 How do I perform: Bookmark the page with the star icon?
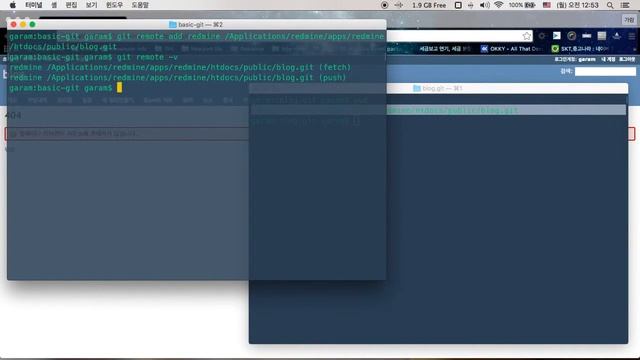tap(527, 36)
